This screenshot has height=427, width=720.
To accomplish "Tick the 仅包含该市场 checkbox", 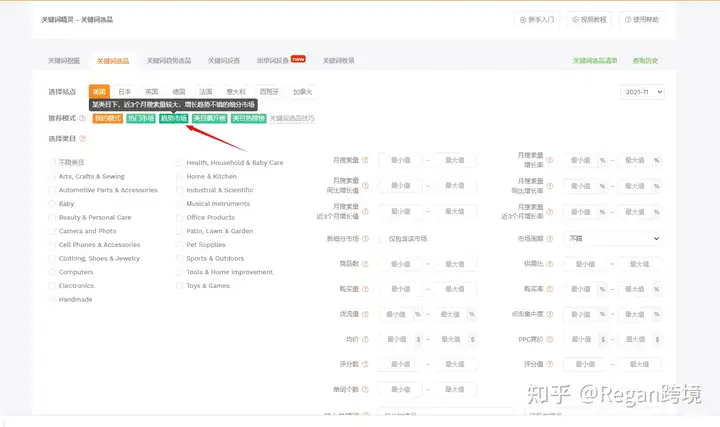I will pos(382,239).
